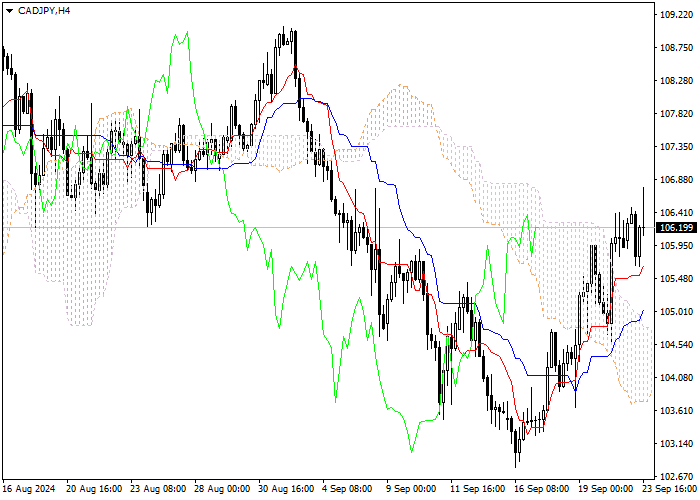This screenshot has width=700, height=500.
Task: Click the 107.820 price scale label
Action: point(676,114)
